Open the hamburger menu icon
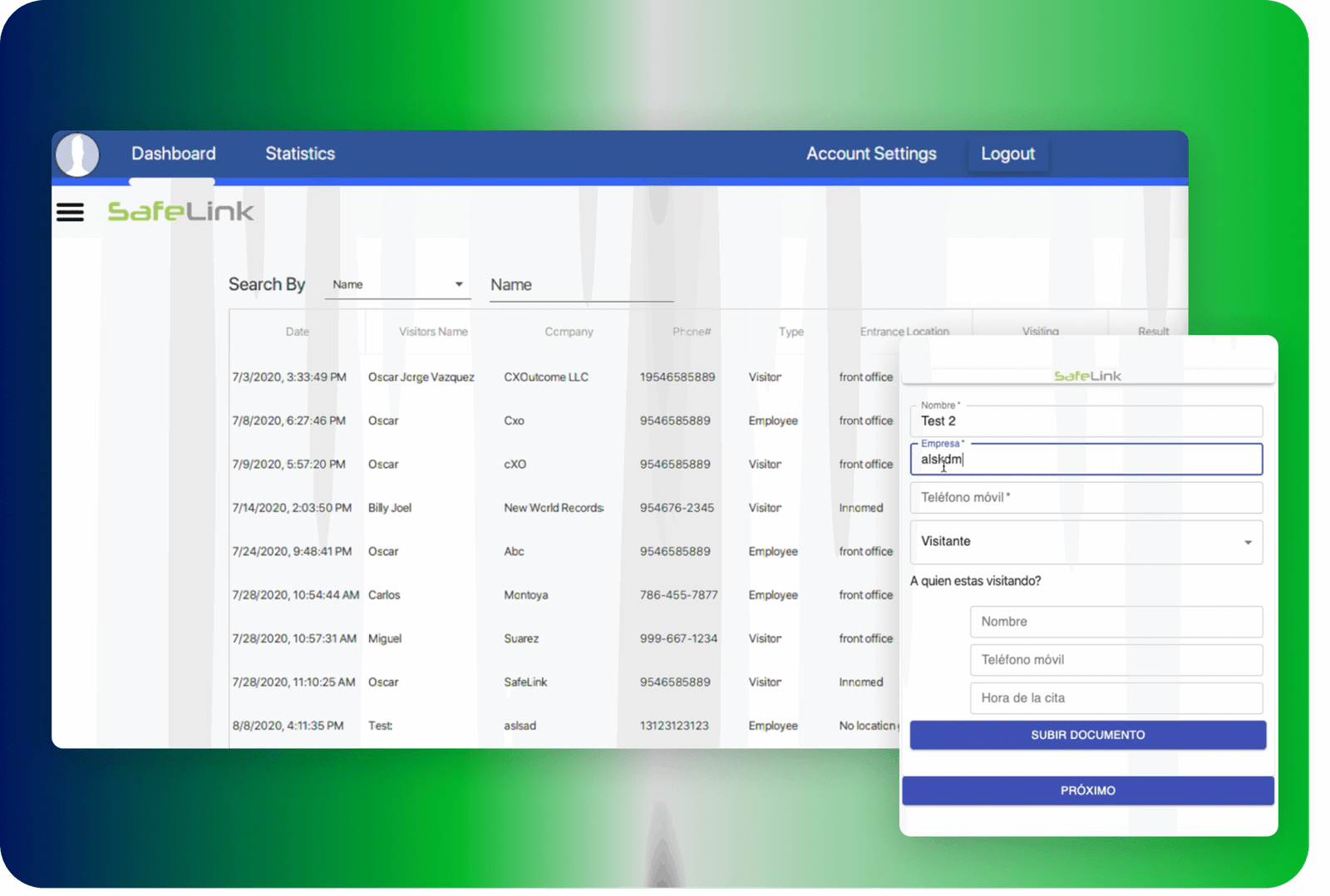 [70, 213]
